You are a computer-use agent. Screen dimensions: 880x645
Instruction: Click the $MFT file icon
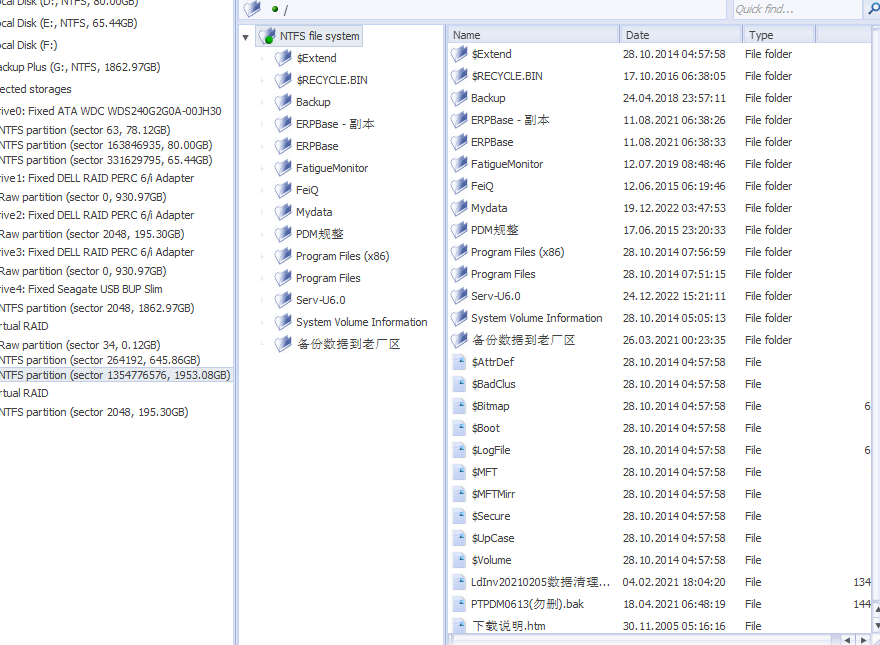pyautogui.click(x=459, y=472)
